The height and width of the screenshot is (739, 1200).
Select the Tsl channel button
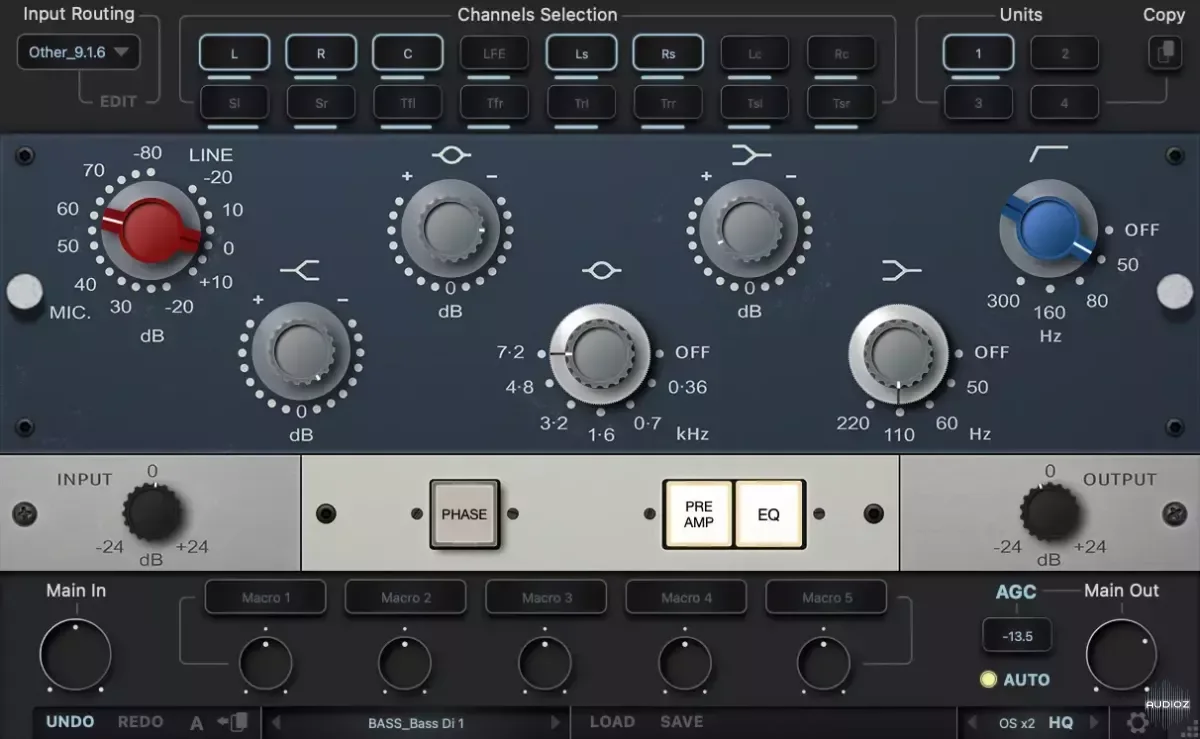755,102
